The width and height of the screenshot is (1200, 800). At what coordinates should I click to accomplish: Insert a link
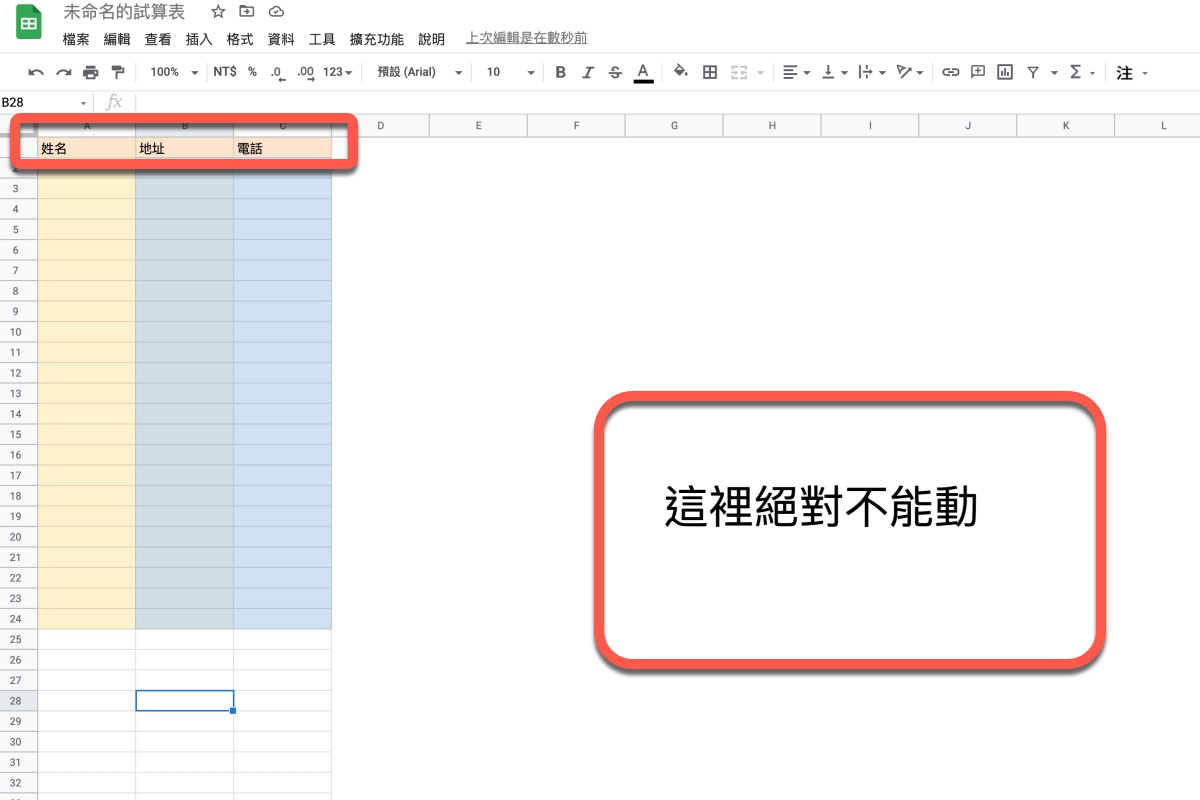pyautogui.click(x=950, y=72)
